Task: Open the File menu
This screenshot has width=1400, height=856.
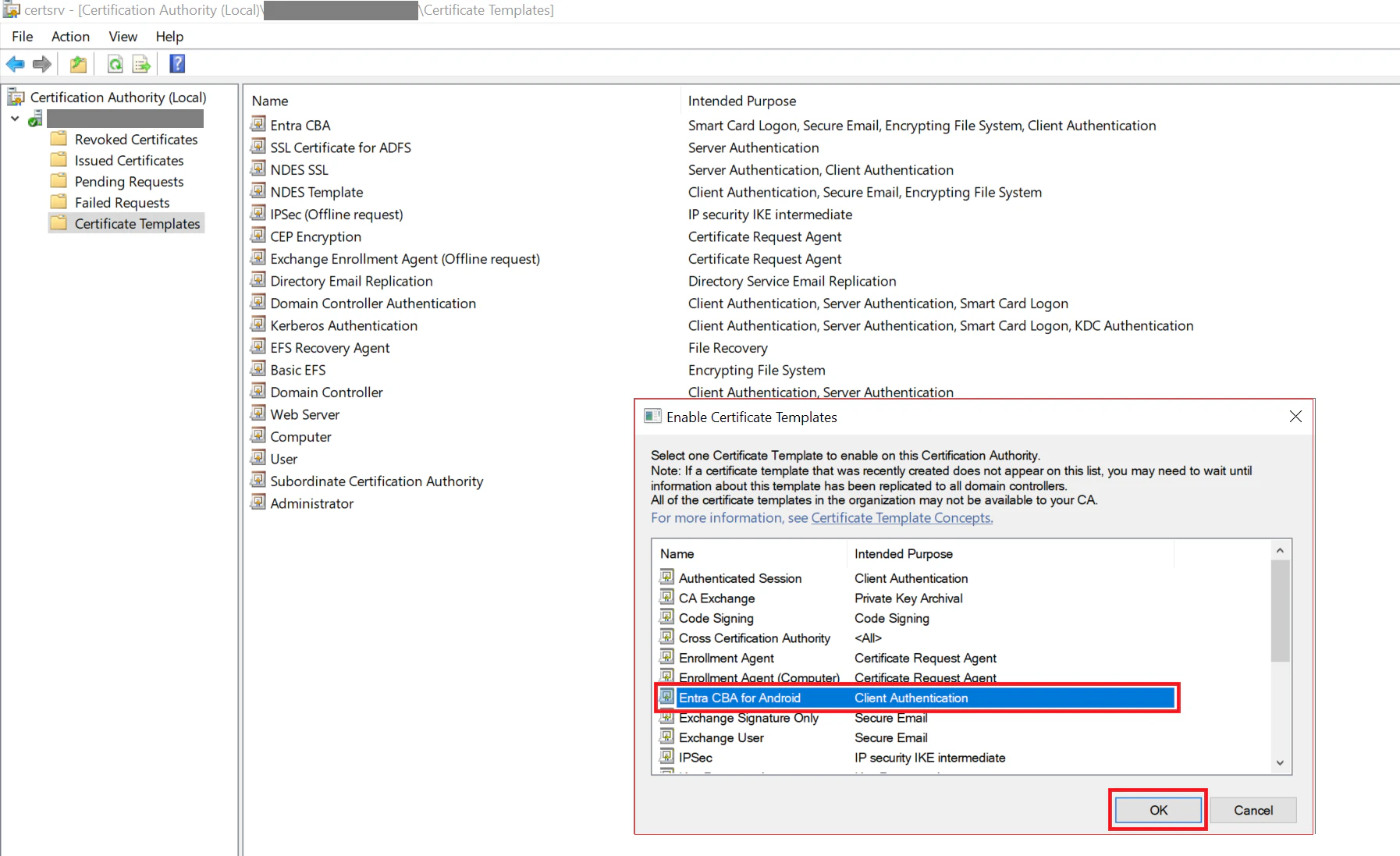Action: coord(22,37)
